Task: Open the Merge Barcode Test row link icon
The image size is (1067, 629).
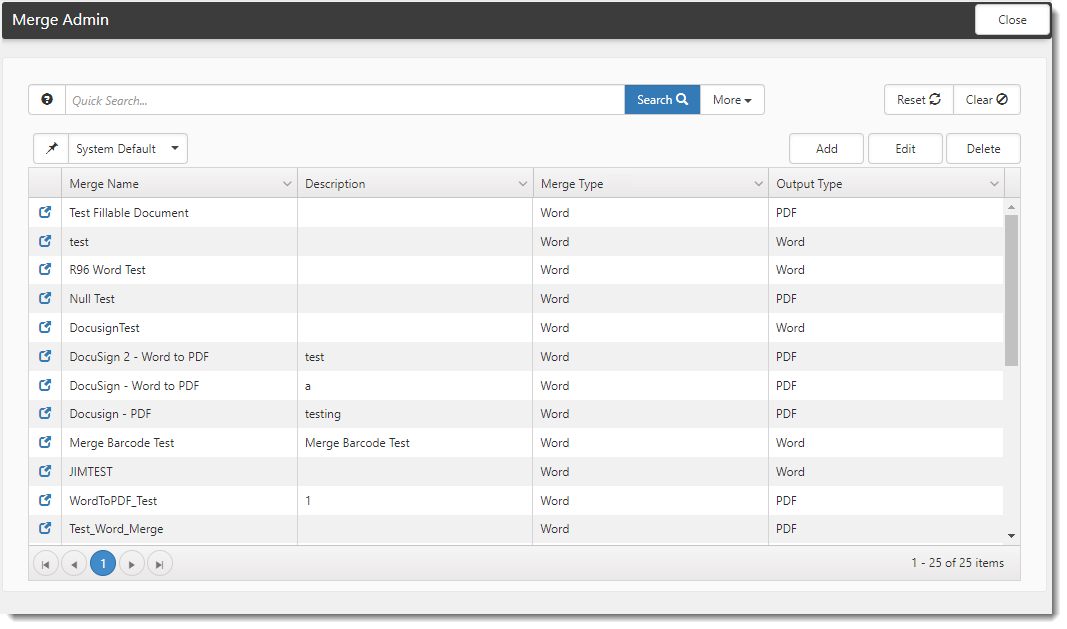Action: coord(45,443)
